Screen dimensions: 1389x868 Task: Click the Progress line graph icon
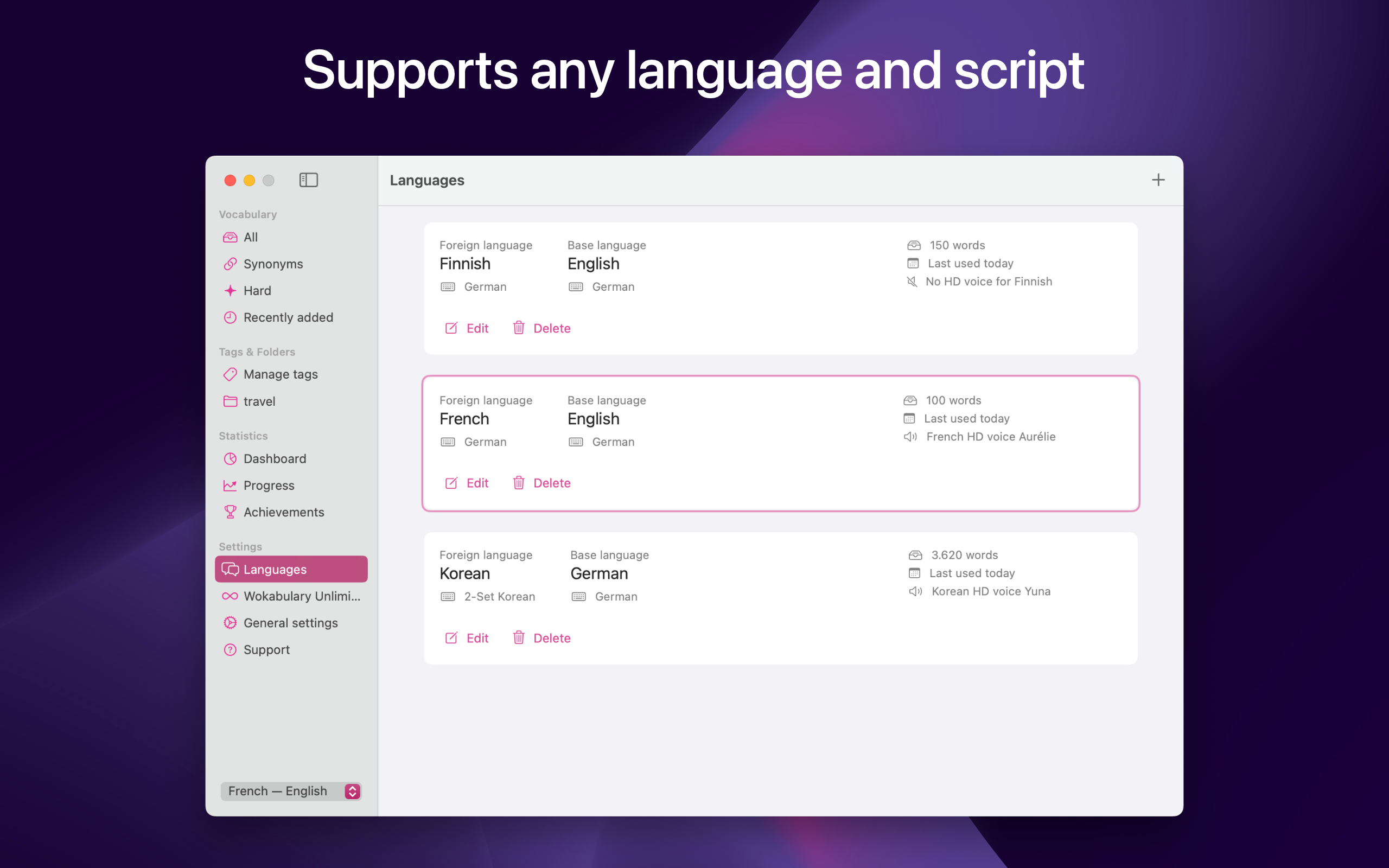(x=230, y=486)
